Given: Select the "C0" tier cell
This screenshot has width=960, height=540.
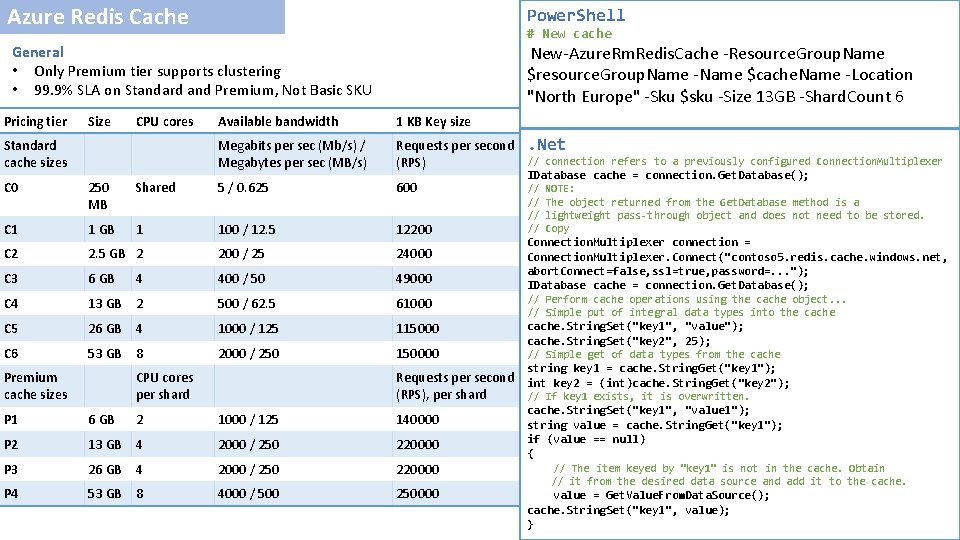Looking at the screenshot, I should [x=11, y=187].
